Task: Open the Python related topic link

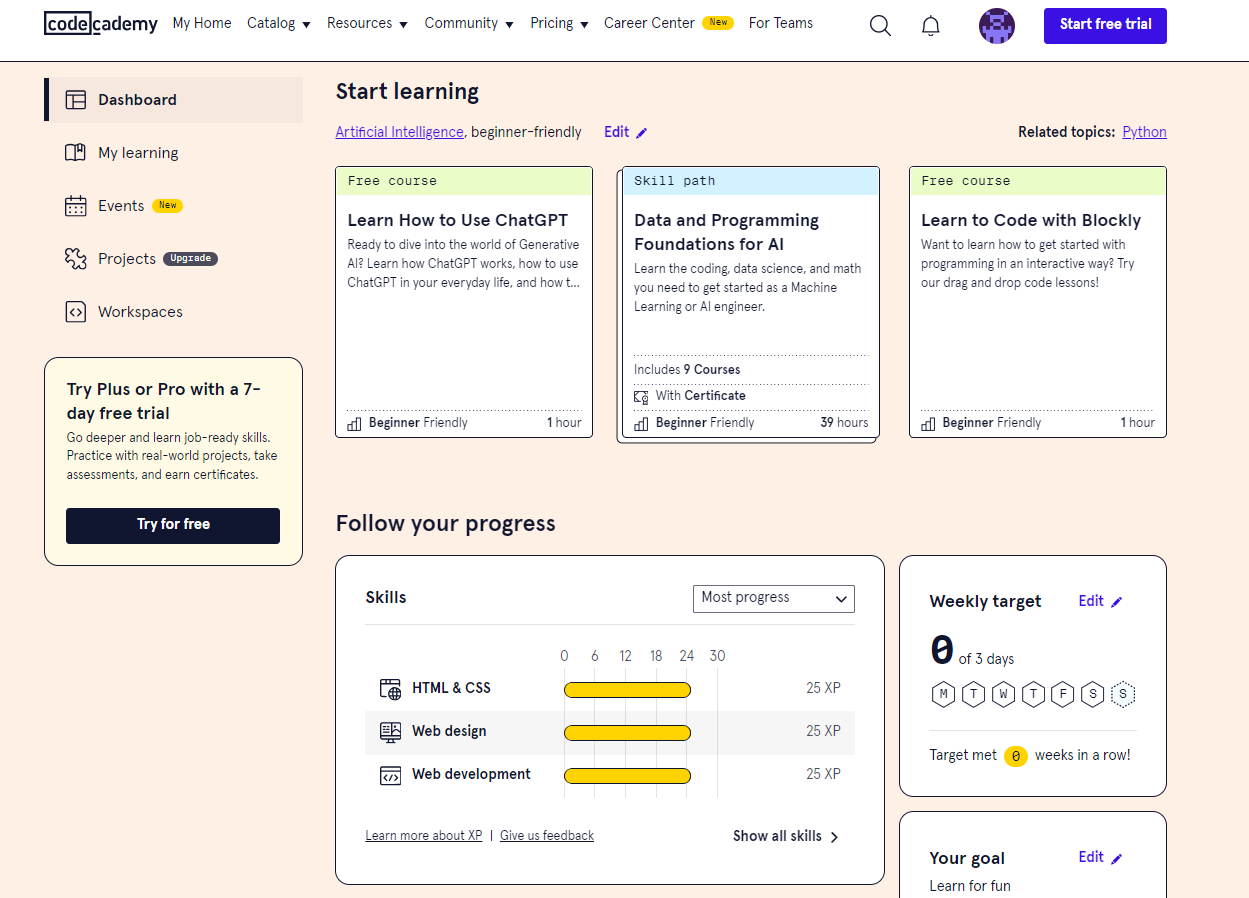Action: click(1144, 132)
